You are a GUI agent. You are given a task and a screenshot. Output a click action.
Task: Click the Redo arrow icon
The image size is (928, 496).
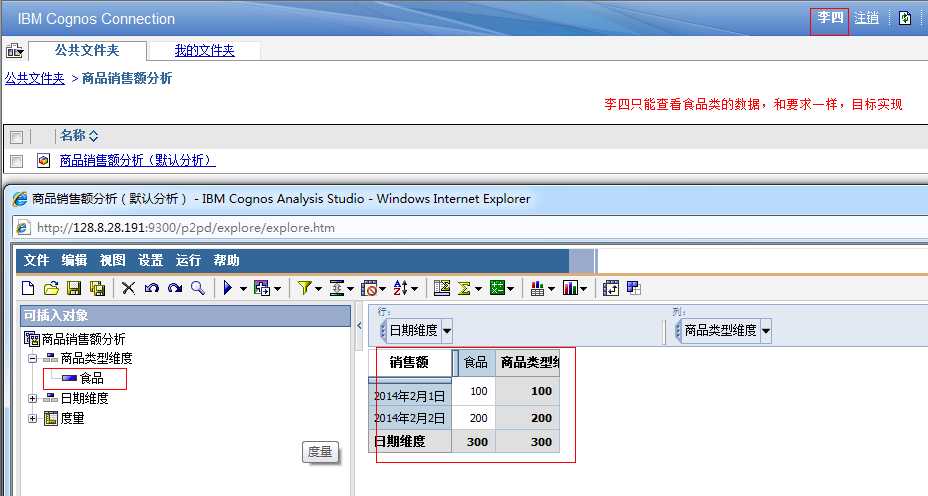175,288
